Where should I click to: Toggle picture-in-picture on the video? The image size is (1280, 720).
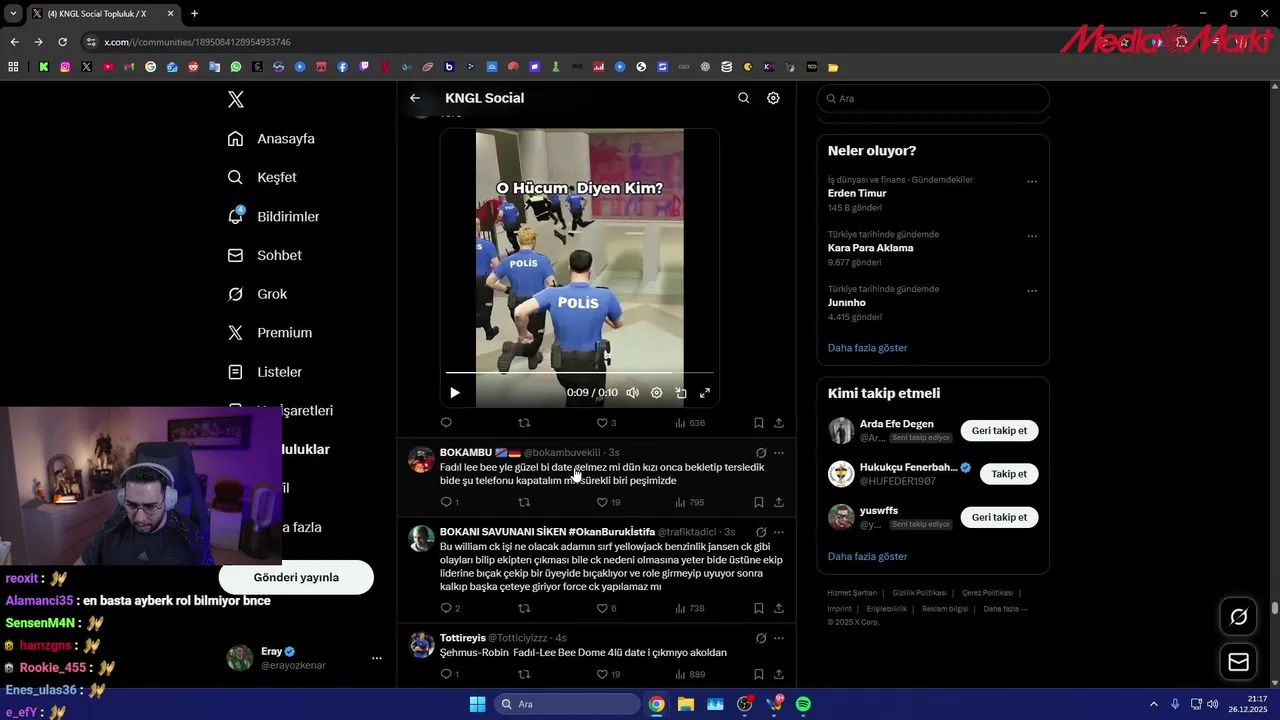pyautogui.click(x=681, y=393)
